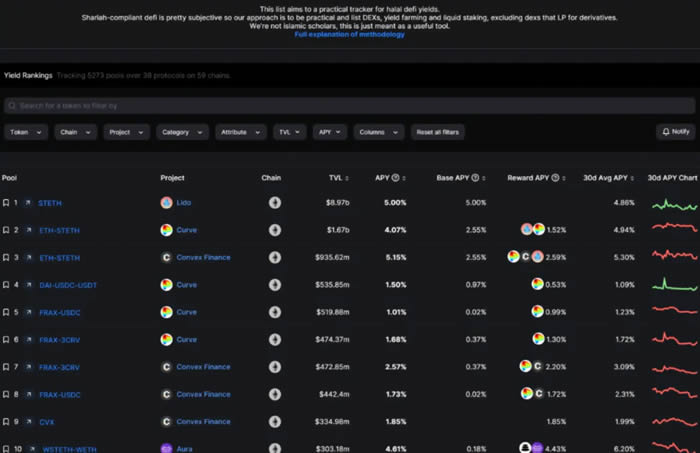Click Reset all filters button
This screenshot has height=453, width=700.
(438, 132)
